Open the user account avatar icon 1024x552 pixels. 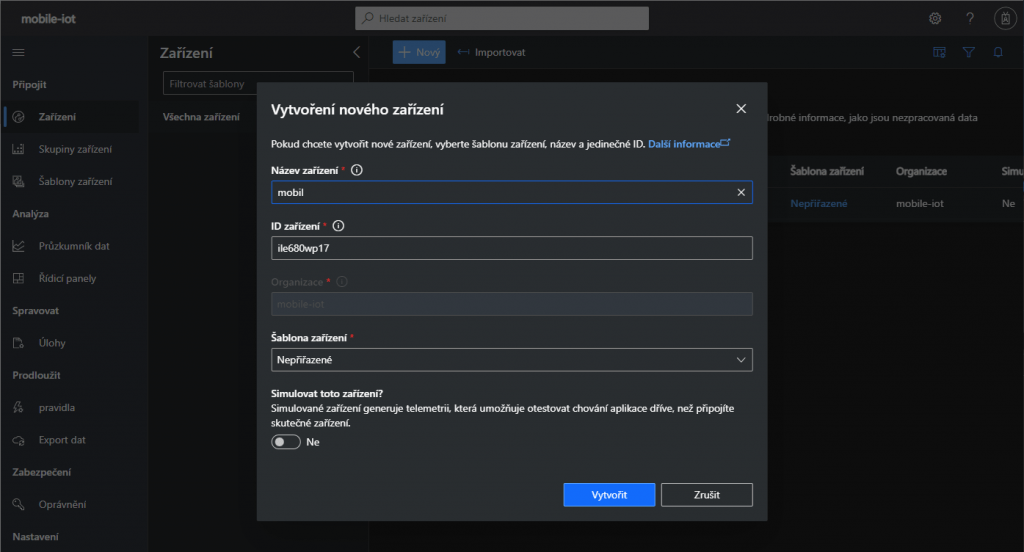point(1004,18)
